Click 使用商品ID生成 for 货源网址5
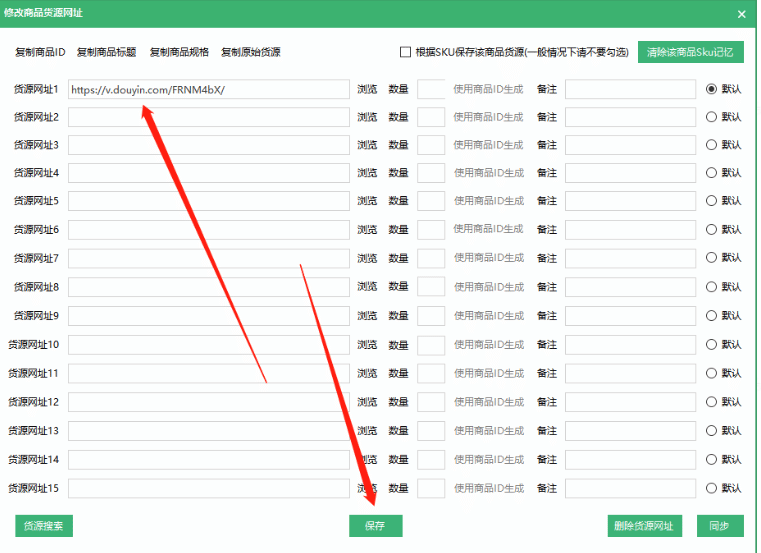This screenshot has height=553, width=761. (x=488, y=201)
